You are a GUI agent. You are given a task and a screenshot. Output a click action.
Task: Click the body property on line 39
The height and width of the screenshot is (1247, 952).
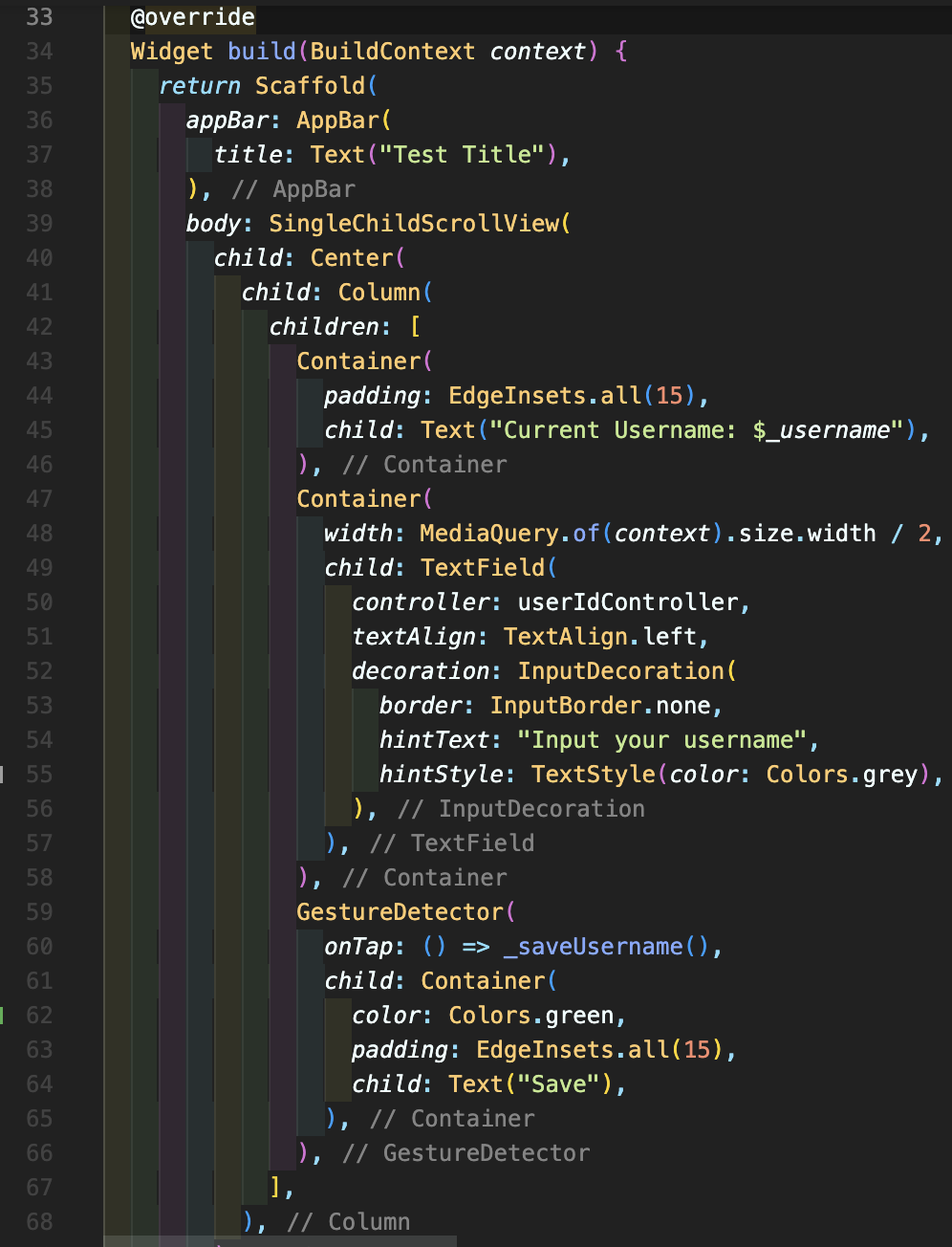[214, 224]
